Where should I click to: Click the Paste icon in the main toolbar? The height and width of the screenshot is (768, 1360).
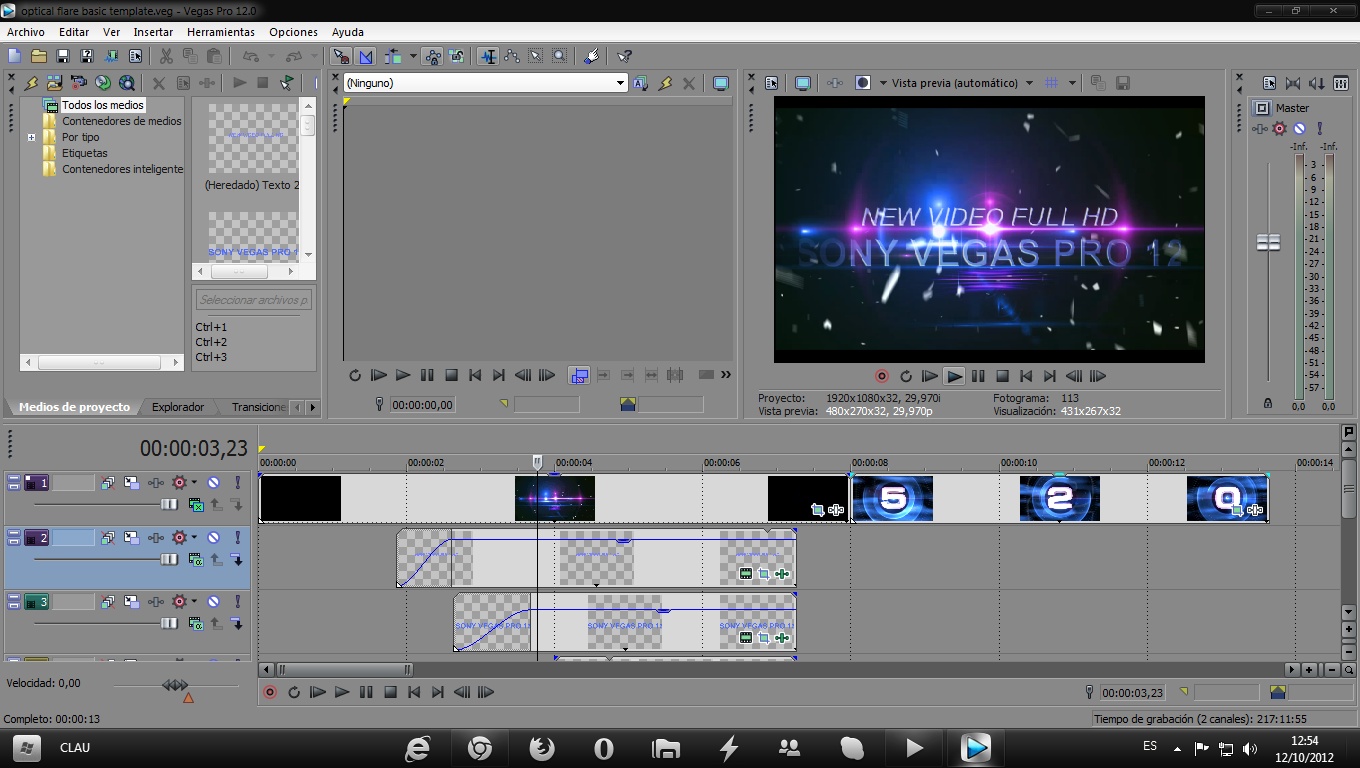point(215,57)
